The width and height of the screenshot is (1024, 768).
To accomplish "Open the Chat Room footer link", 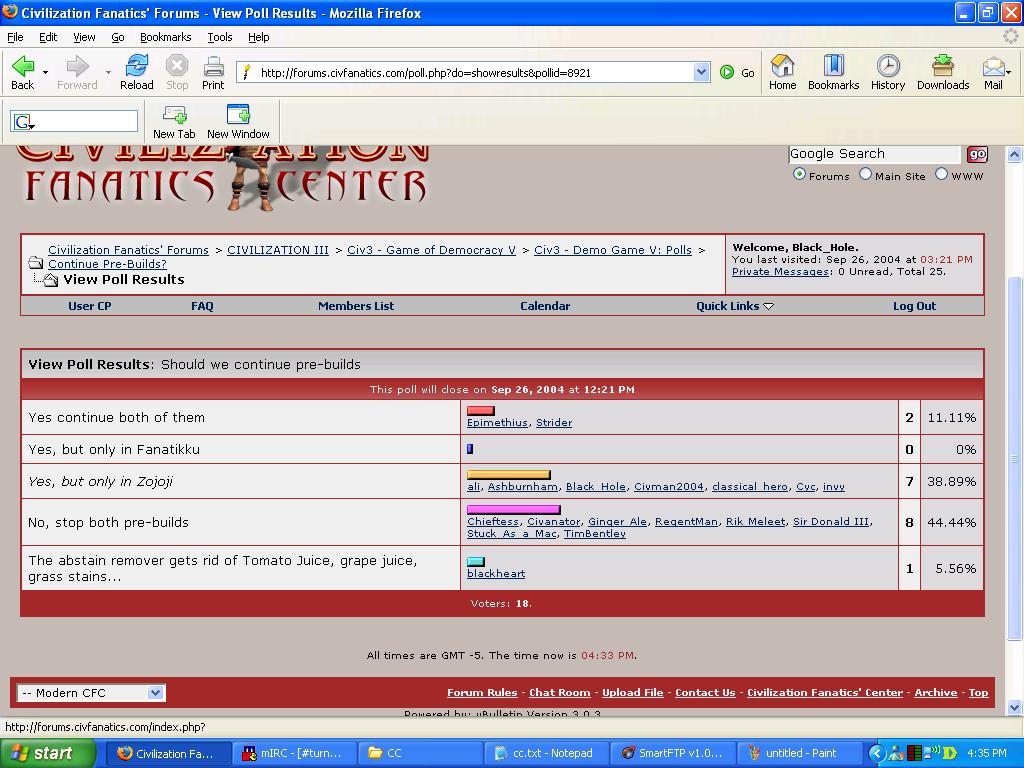I will click(560, 692).
